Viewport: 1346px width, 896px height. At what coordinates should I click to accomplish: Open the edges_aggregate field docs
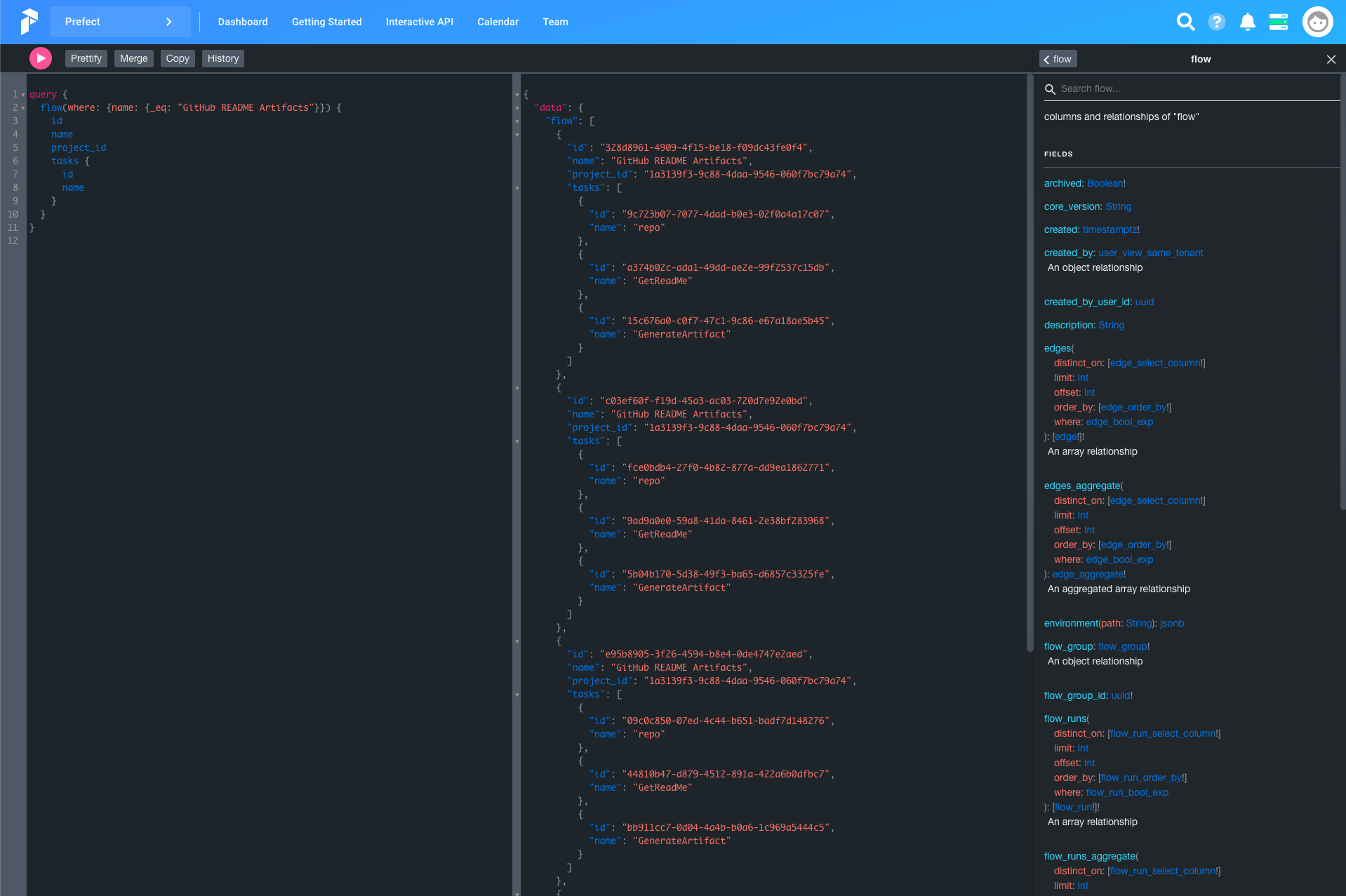(1082, 486)
